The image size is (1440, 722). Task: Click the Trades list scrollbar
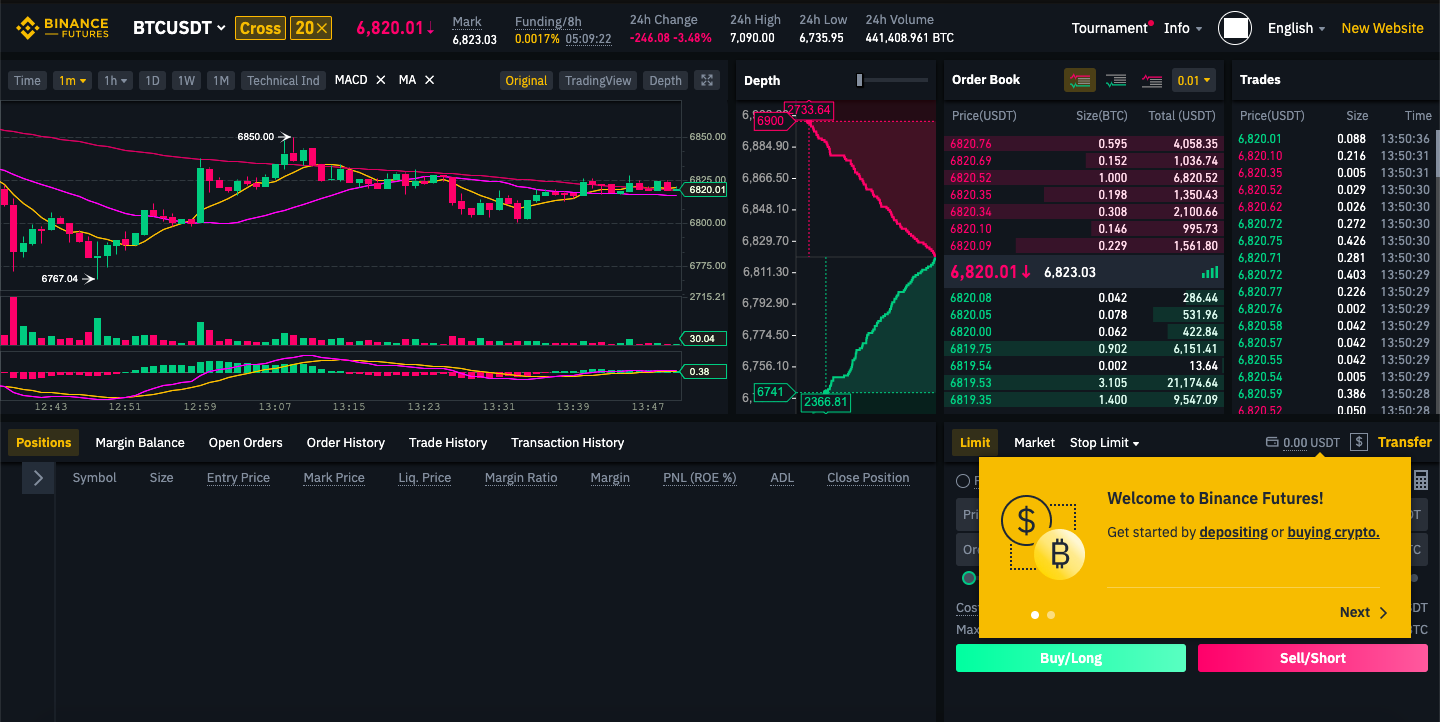tap(1436, 152)
